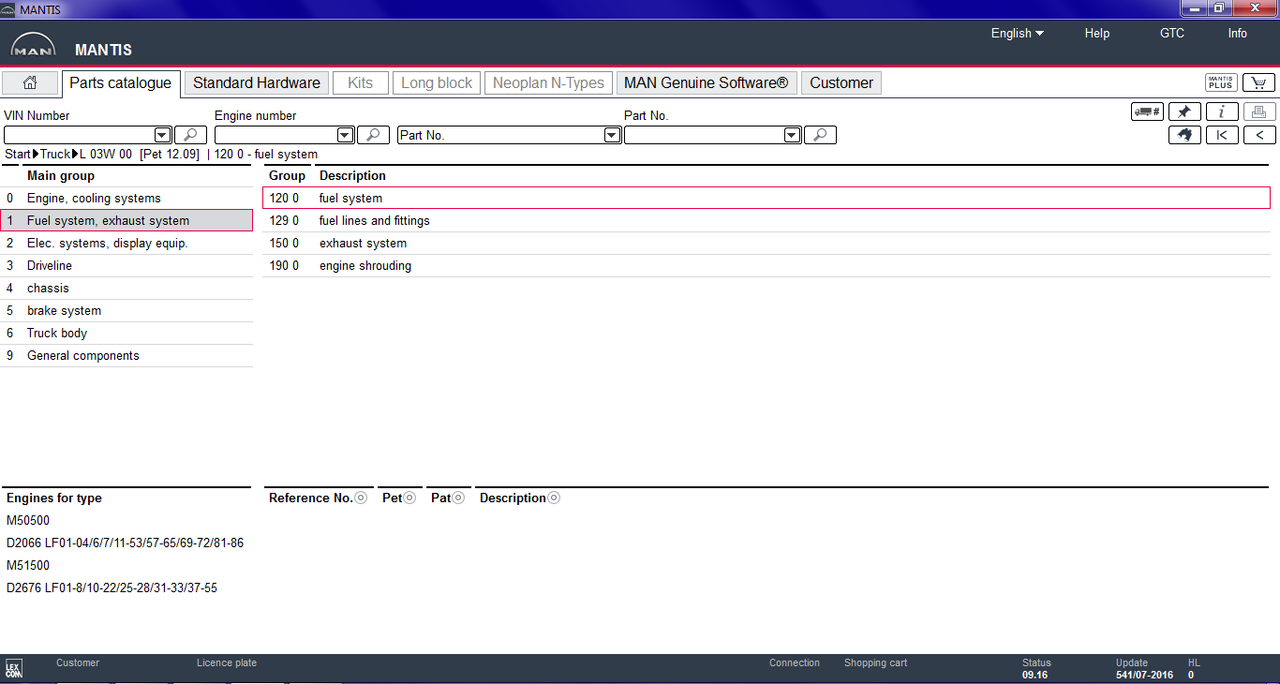Go back one step with < button
1280x684 pixels.
pyautogui.click(x=1259, y=135)
